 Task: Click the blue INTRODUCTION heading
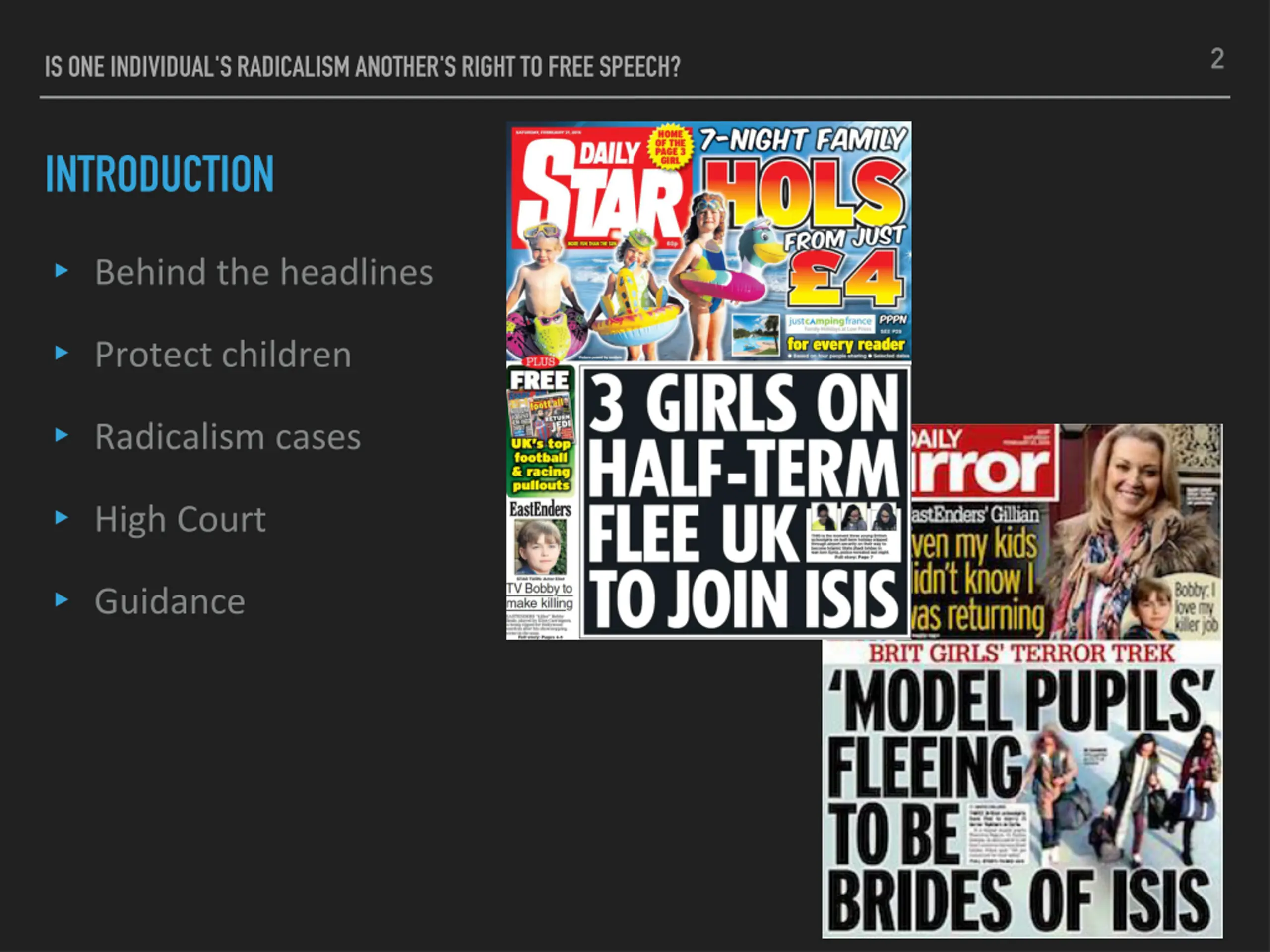coord(160,174)
